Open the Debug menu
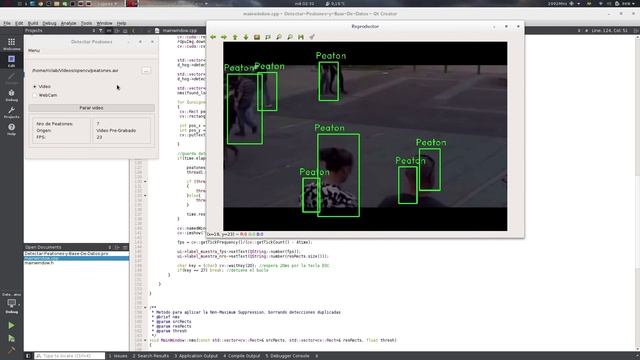640x360 pixels. pyautogui.click(x=49, y=23)
